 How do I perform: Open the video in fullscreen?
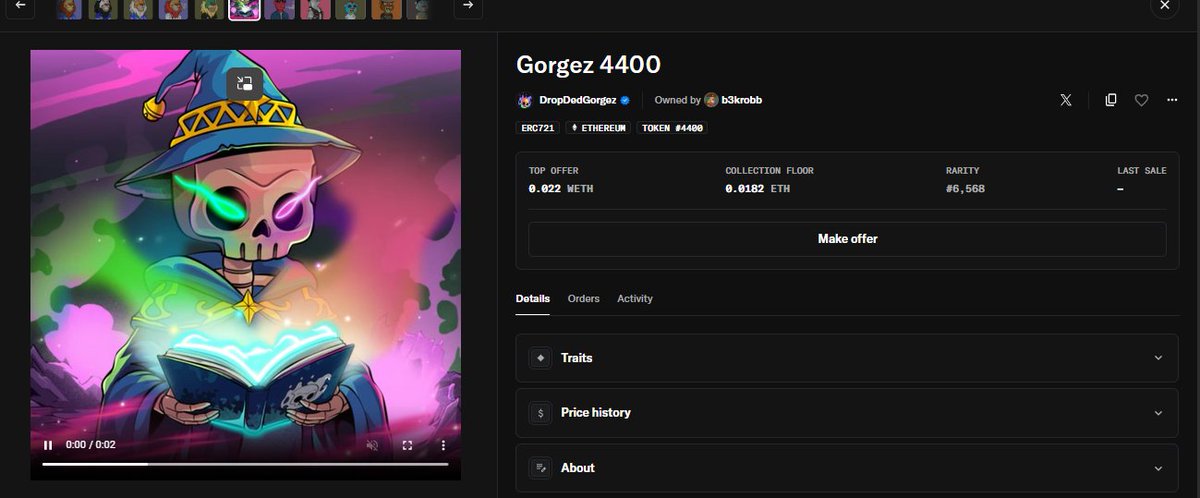pyautogui.click(x=407, y=445)
